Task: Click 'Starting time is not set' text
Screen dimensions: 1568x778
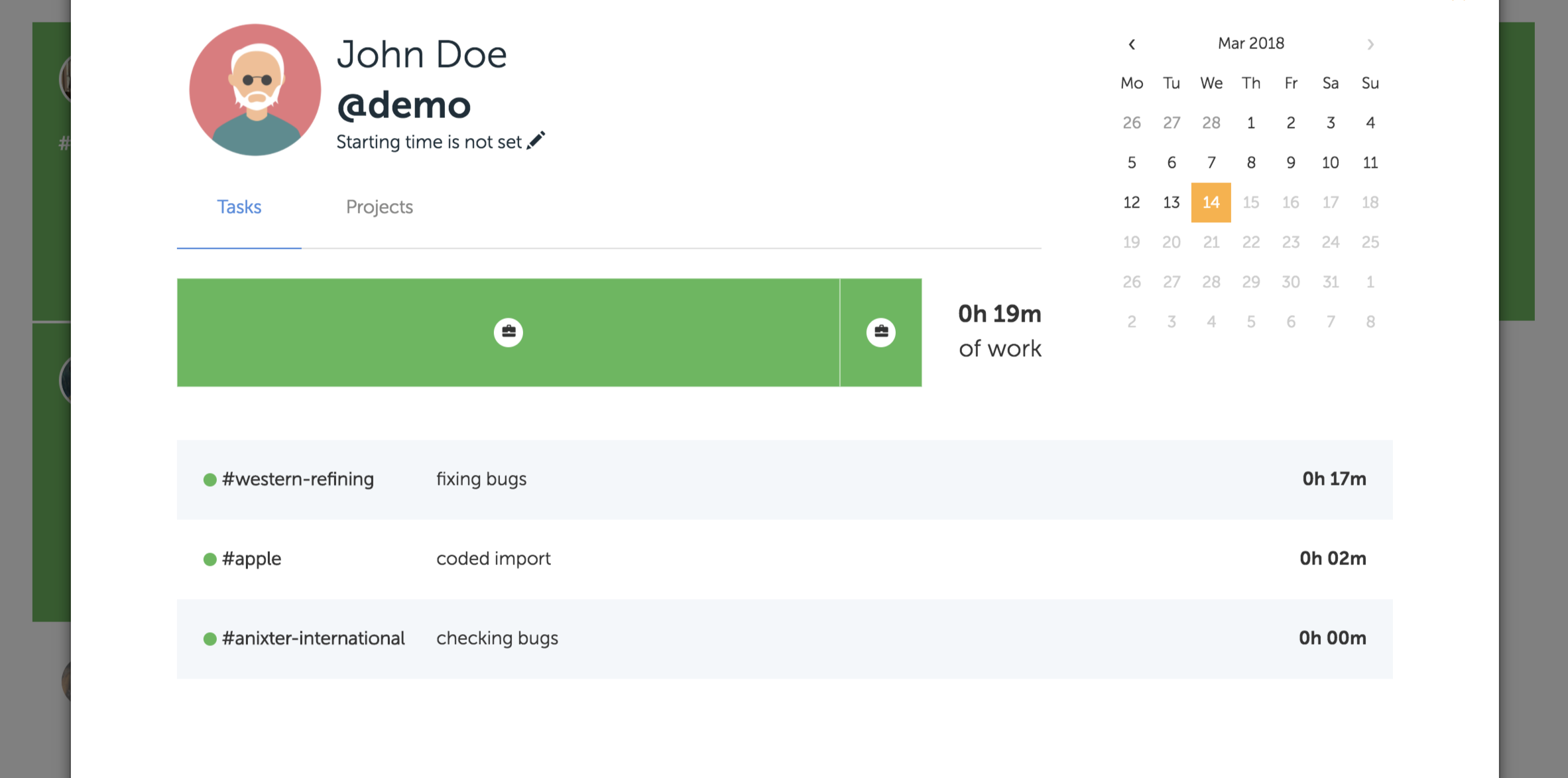Action: pyautogui.click(x=429, y=142)
